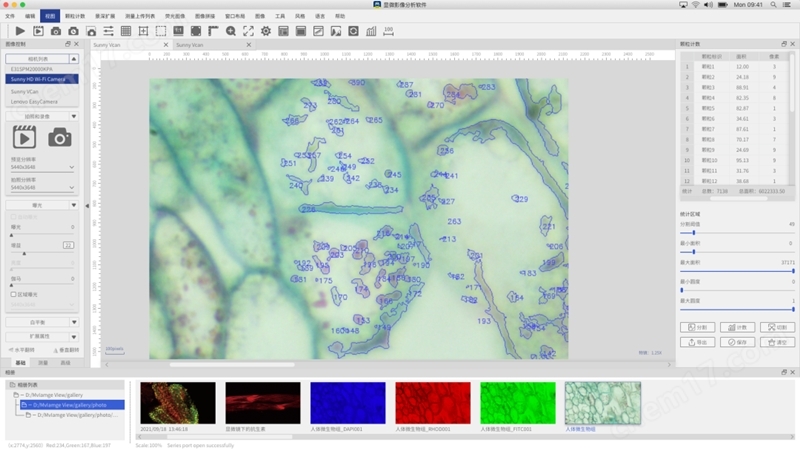Click the 导出 export button

point(696,342)
